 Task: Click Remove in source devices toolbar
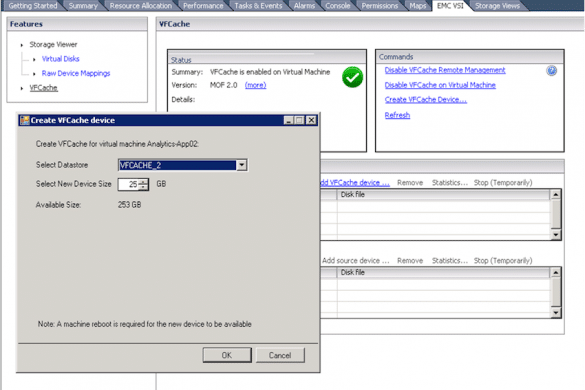coord(410,260)
